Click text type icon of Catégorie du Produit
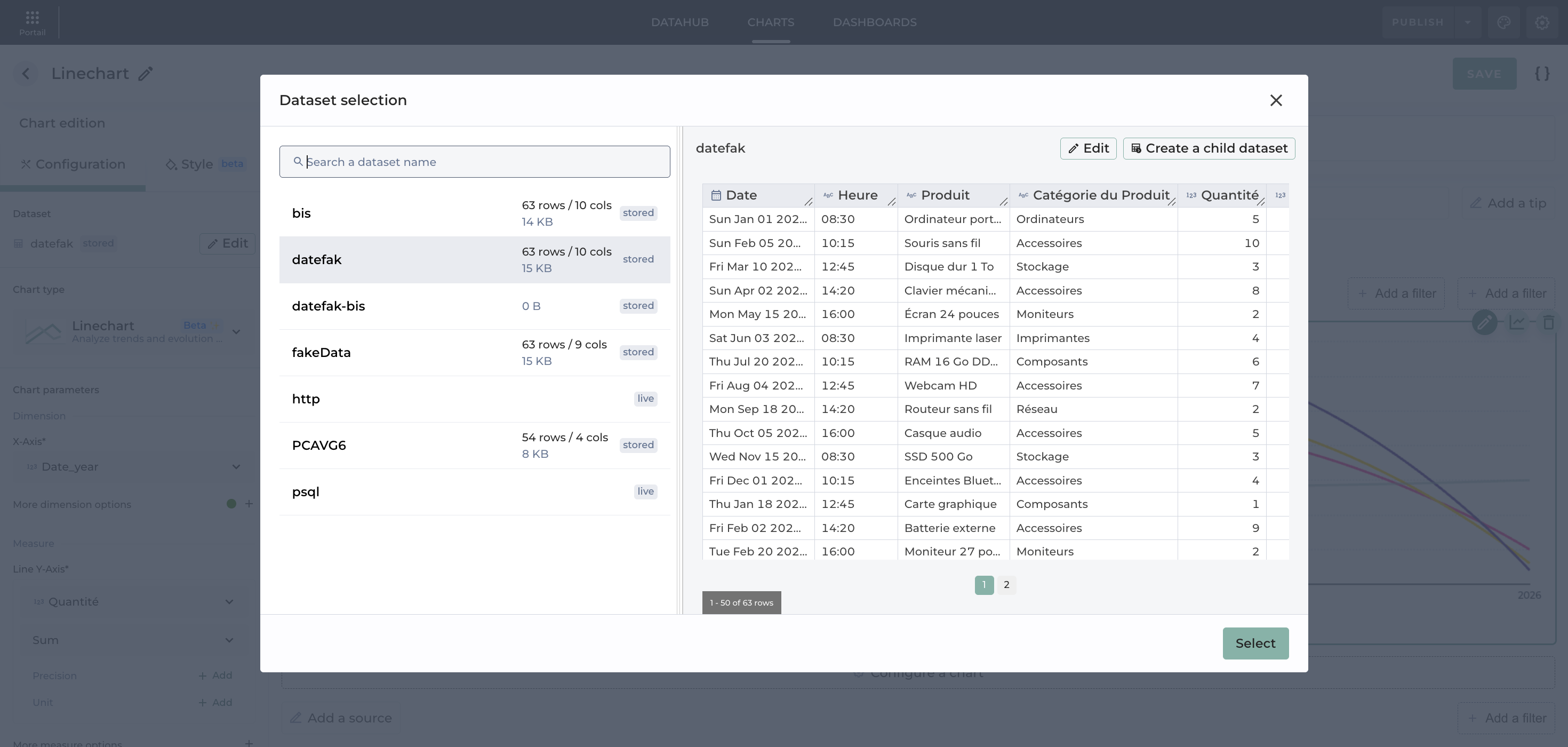Image resolution: width=1568 pixels, height=747 pixels. 1023,195
